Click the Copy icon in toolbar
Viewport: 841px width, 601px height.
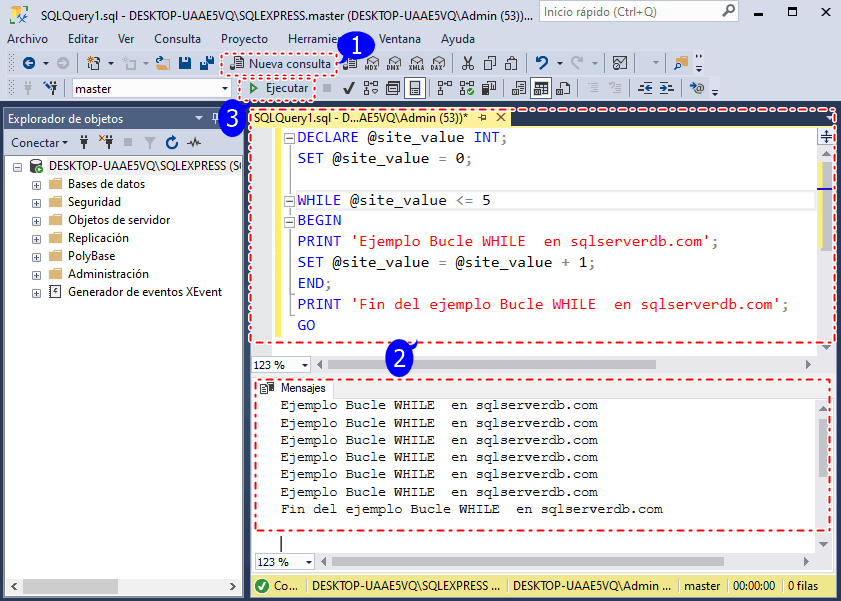pyautogui.click(x=490, y=63)
